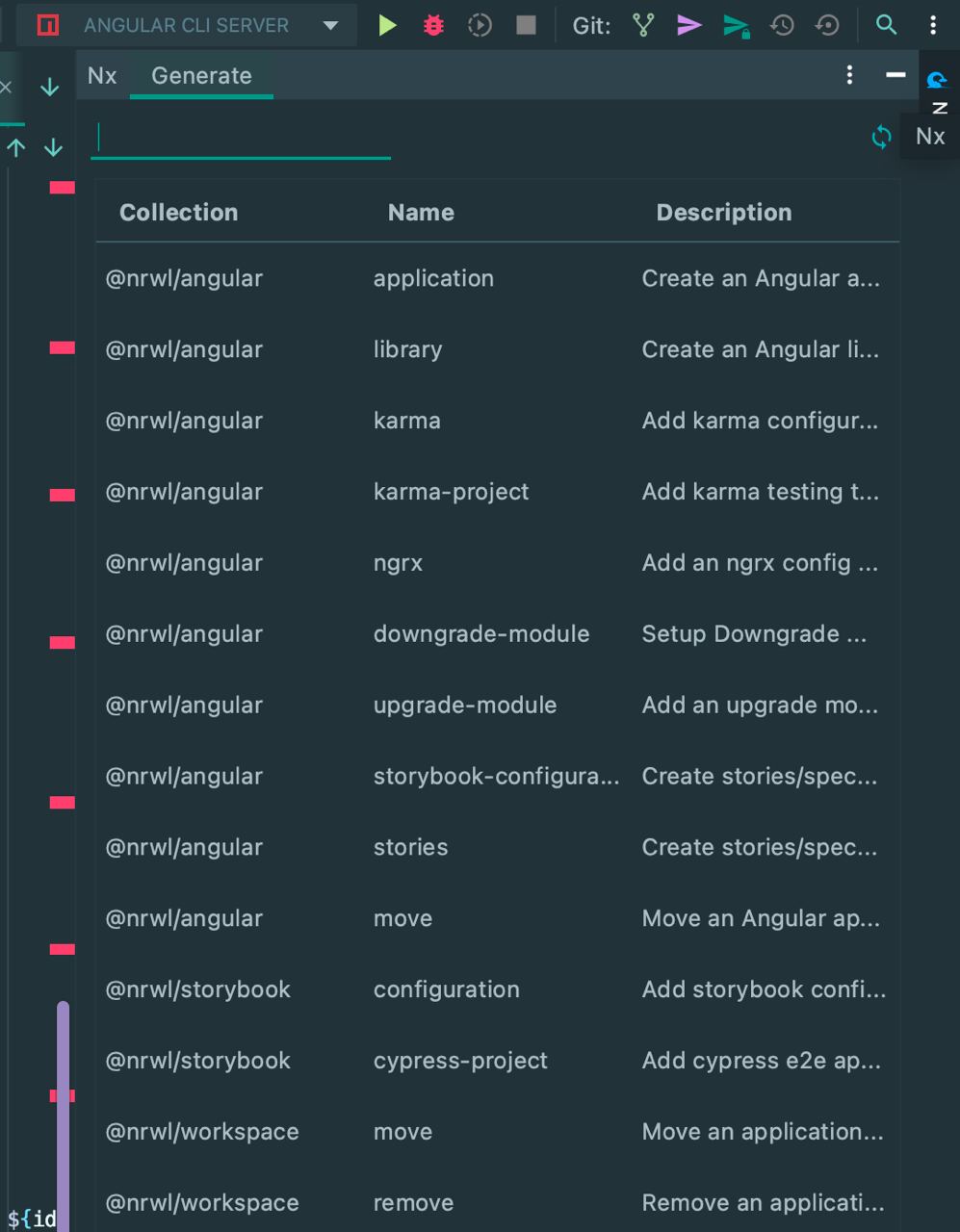Sort by Collection column header
Viewport: 960px width, 1232px height.
pyautogui.click(x=178, y=213)
